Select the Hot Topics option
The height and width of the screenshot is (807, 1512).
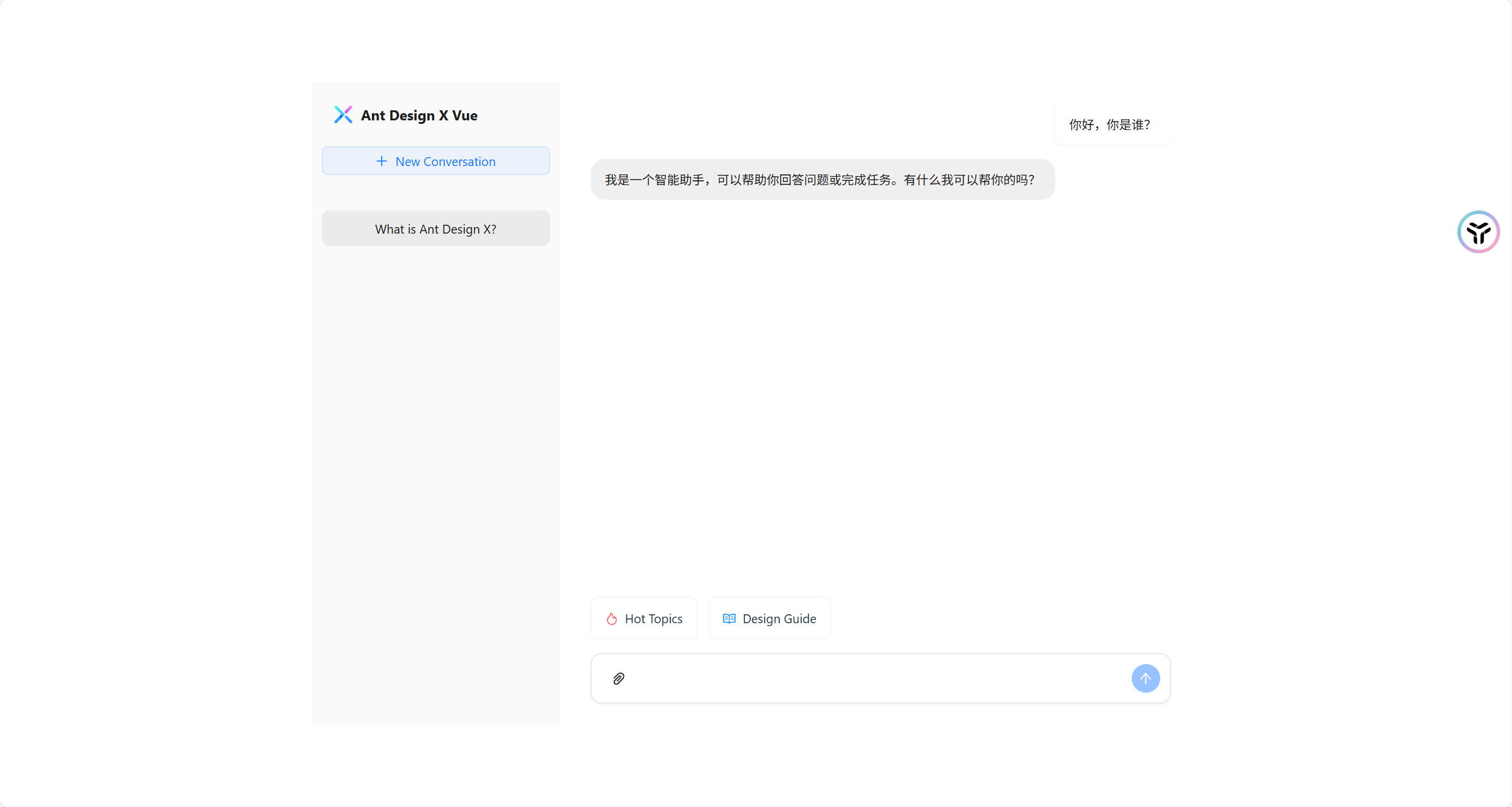coord(644,618)
